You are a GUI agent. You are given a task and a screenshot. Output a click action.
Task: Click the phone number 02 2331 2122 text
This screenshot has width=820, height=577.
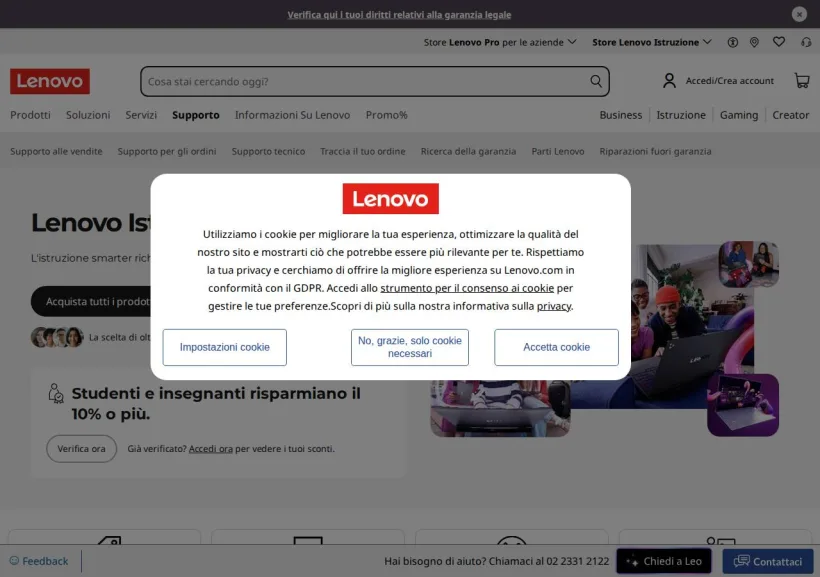click(578, 561)
